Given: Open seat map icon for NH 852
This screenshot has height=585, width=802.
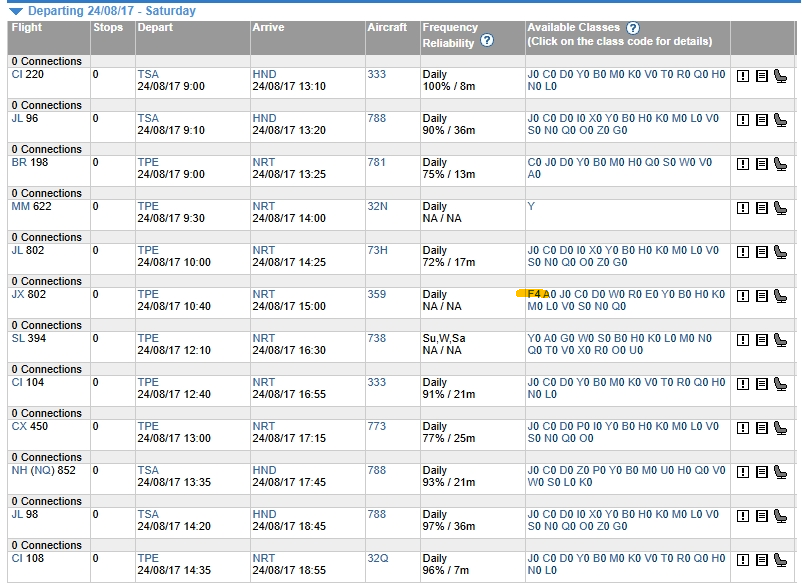Looking at the screenshot, I should tap(781, 471).
